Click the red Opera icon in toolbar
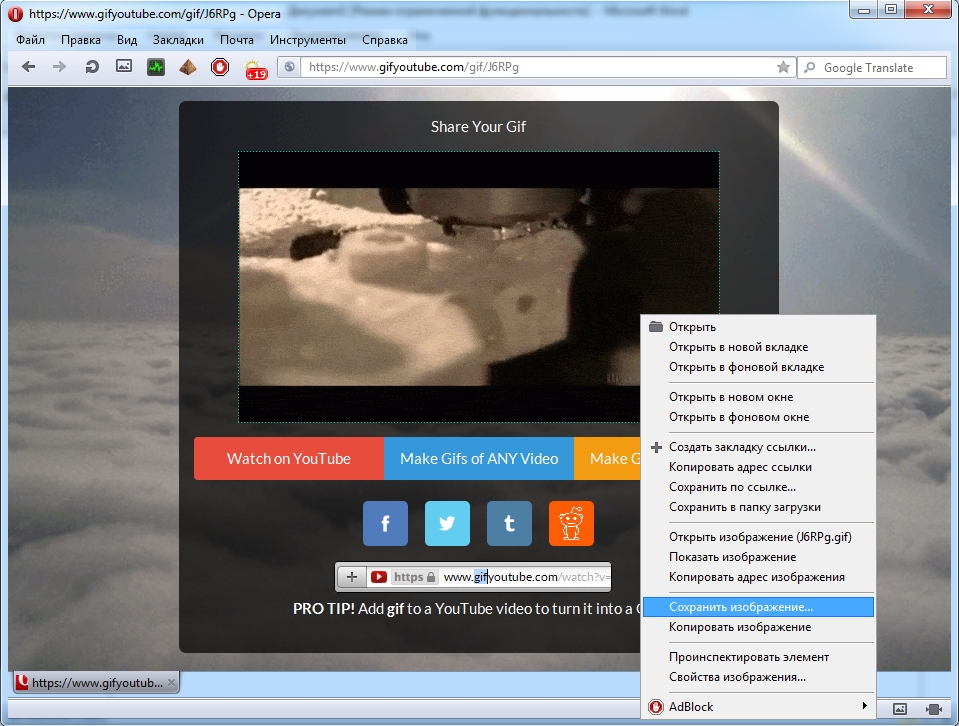The height and width of the screenshot is (726, 959). 220,67
